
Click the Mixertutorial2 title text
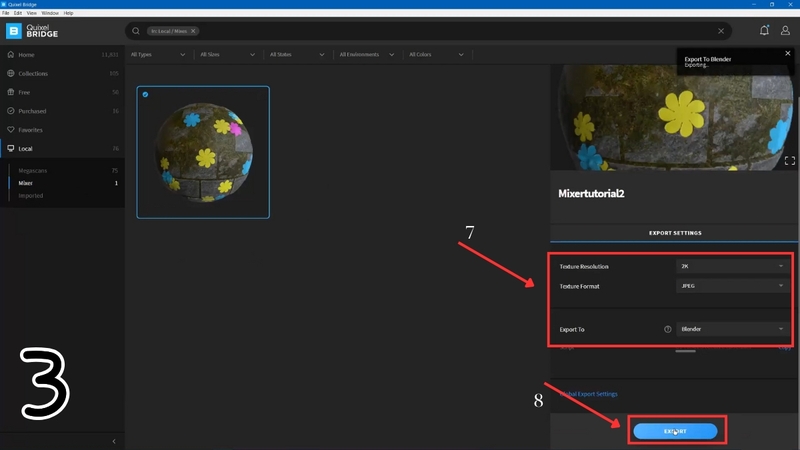591,193
